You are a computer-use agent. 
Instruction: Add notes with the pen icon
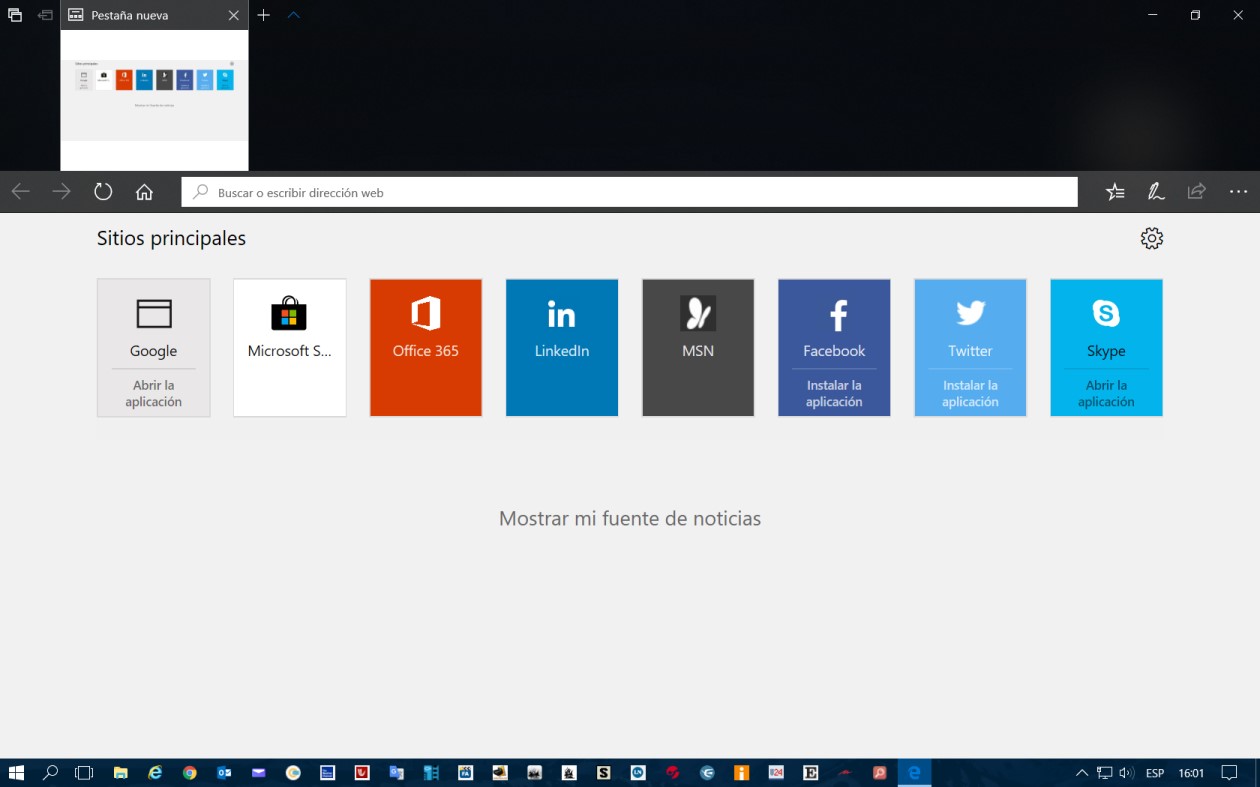click(x=1155, y=192)
